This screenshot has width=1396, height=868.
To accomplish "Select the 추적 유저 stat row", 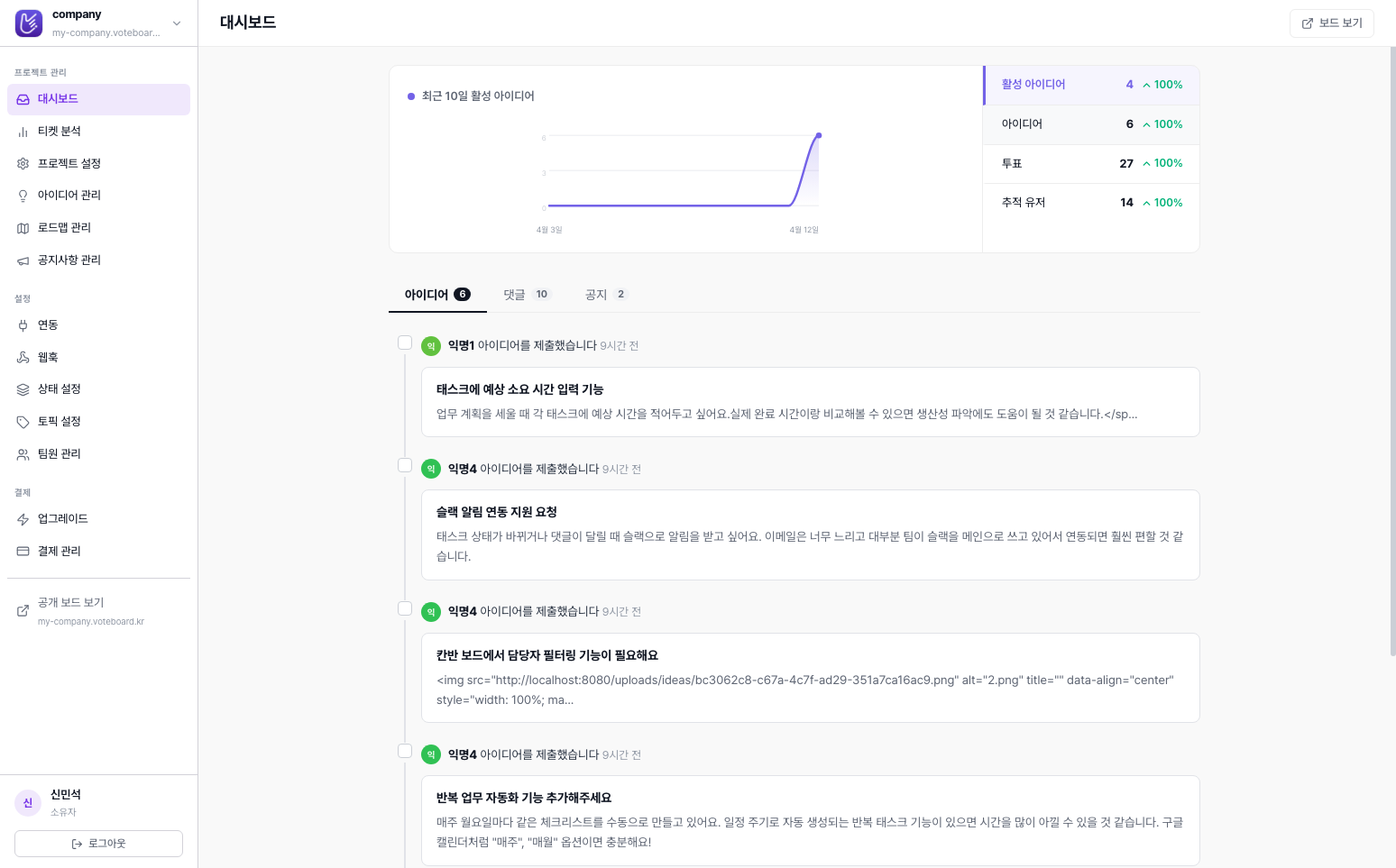I will (x=1091, y=203).
